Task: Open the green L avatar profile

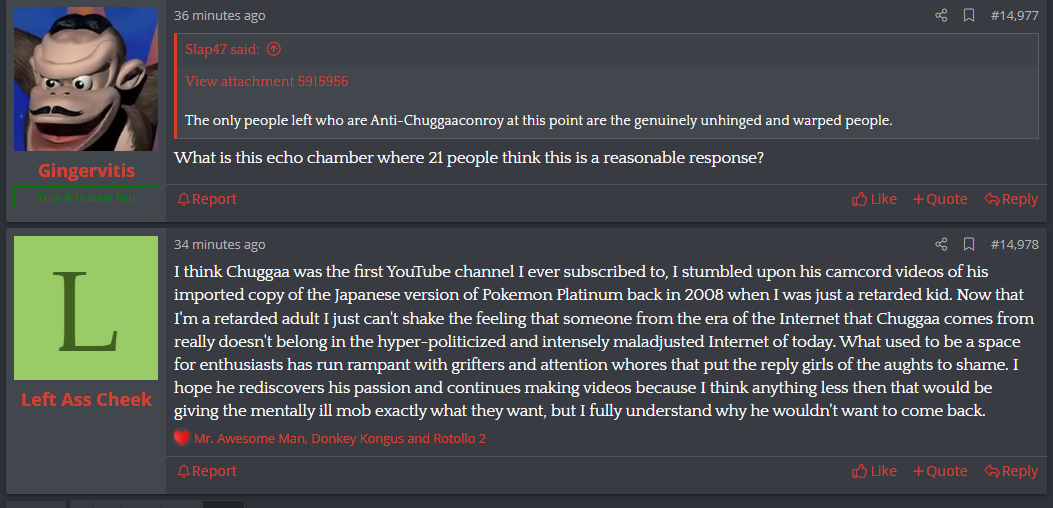Action: pos(86,308)
